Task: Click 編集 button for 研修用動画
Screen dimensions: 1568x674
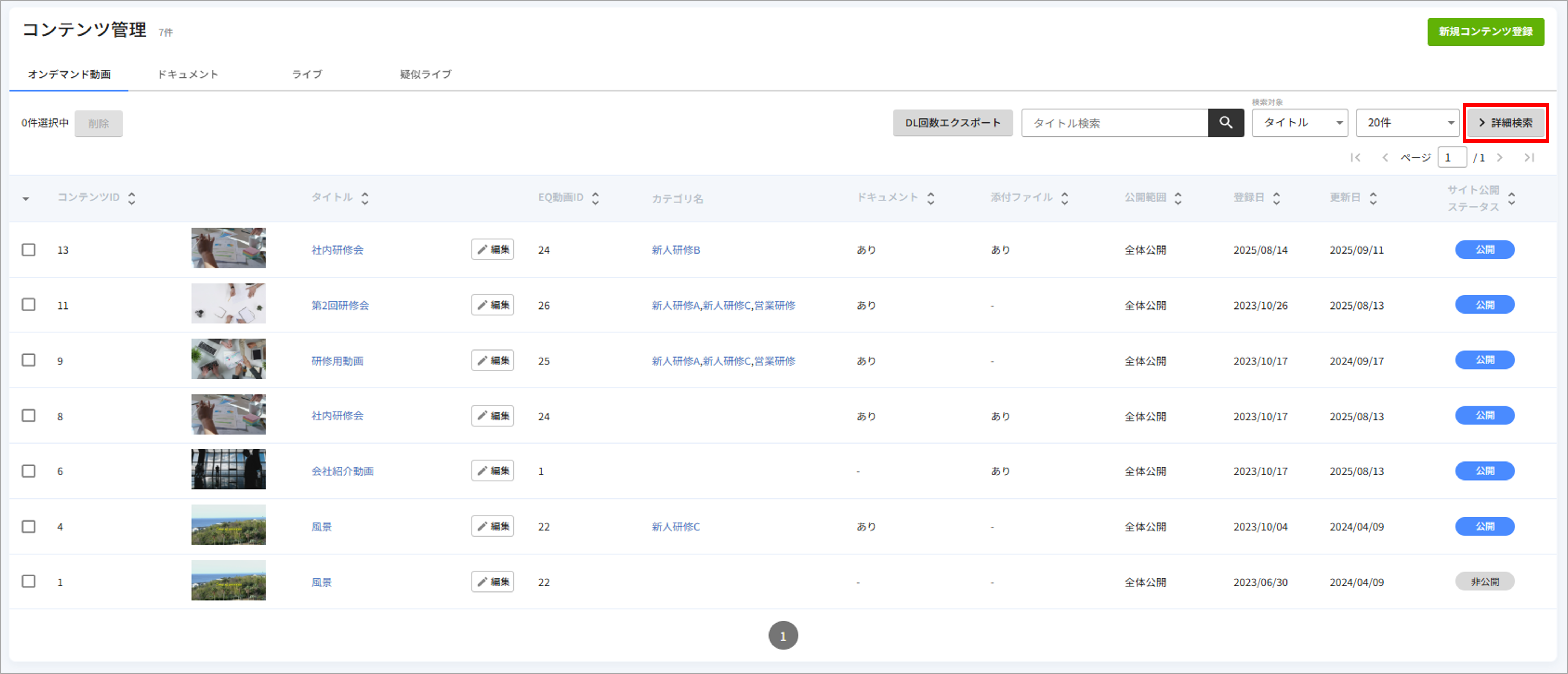Action: tap(493, 360)
